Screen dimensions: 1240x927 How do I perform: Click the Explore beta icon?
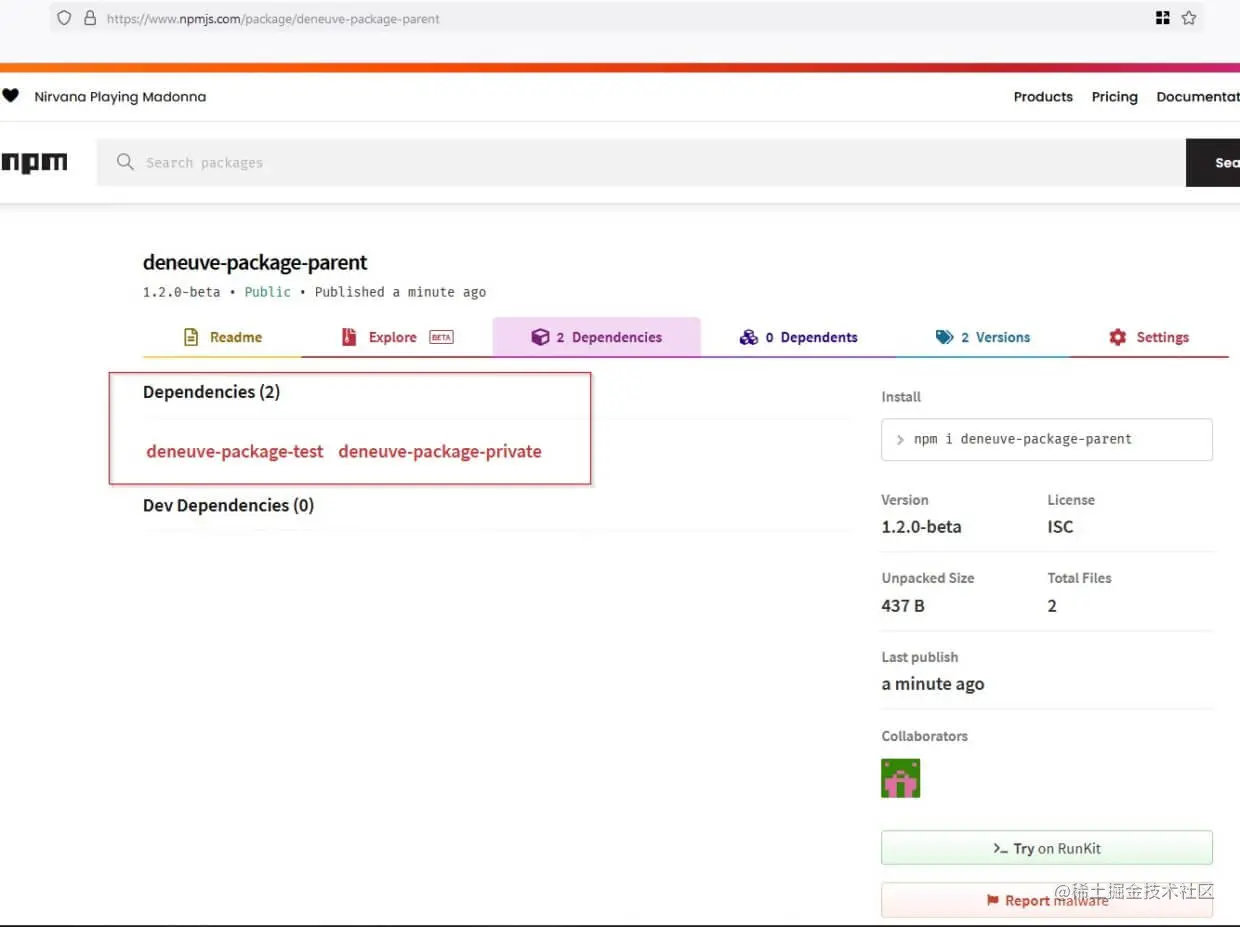[349, 337]
